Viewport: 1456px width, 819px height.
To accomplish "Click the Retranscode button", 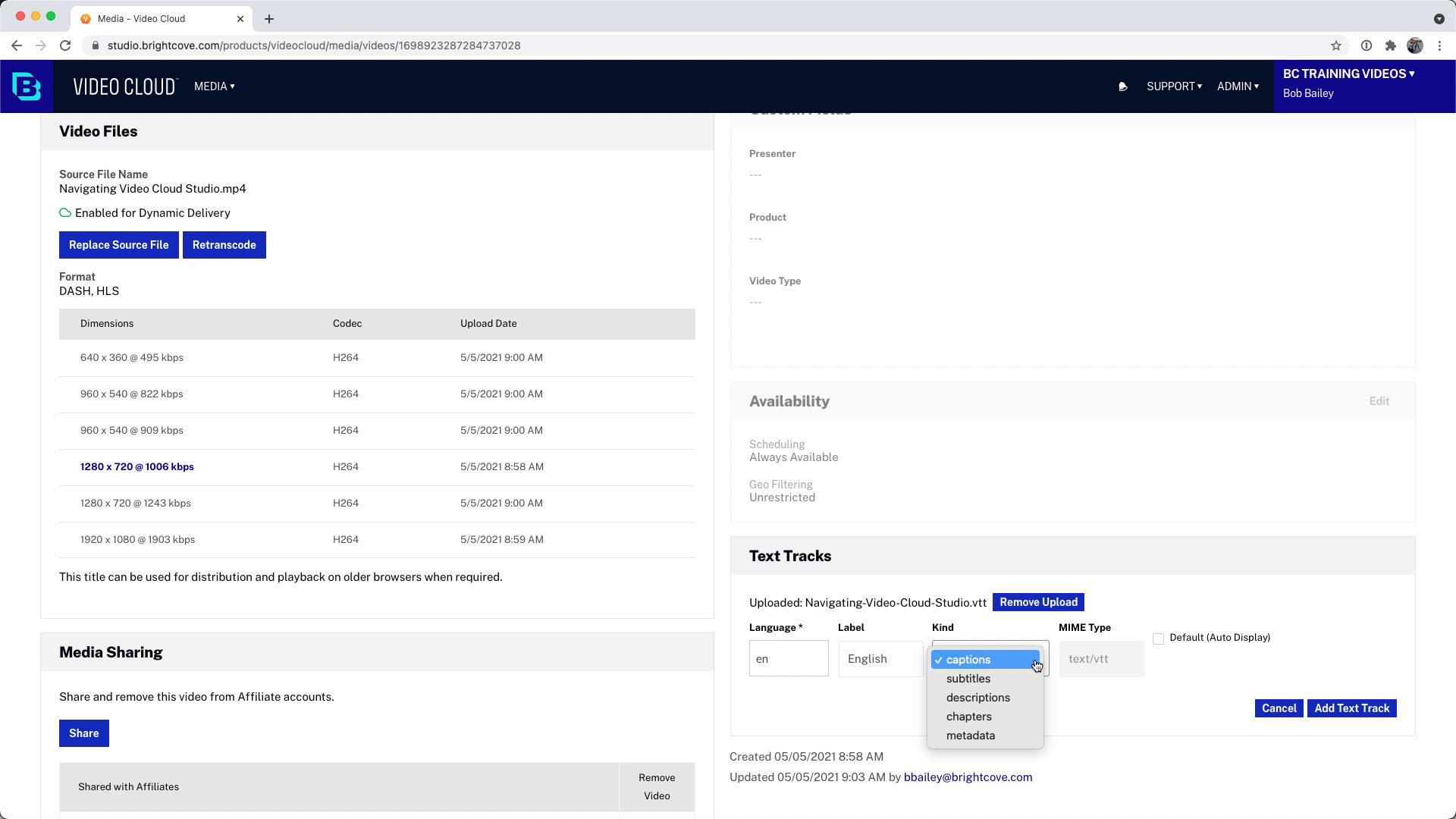I will 224,245.
